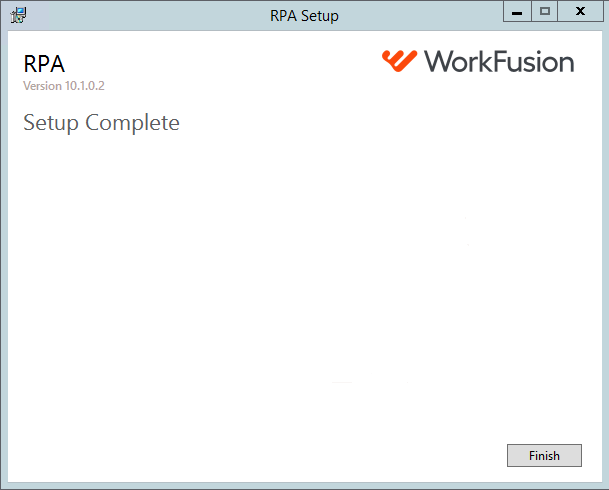Close the RPA Setup dialog

(580, 12)
